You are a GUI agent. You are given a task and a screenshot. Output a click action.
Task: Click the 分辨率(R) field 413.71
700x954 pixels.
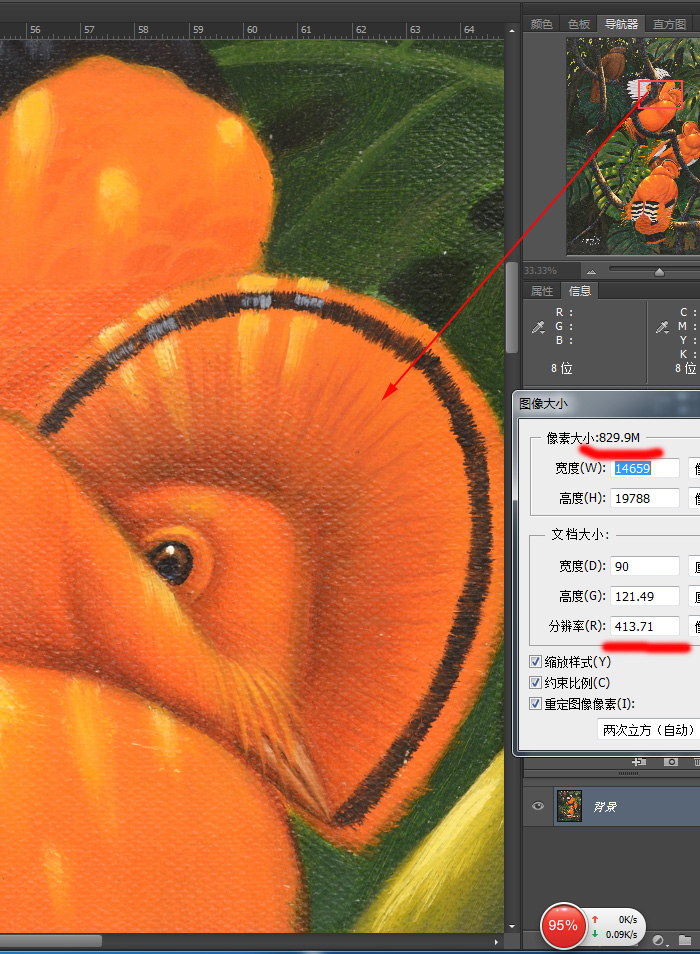[645, 626]
